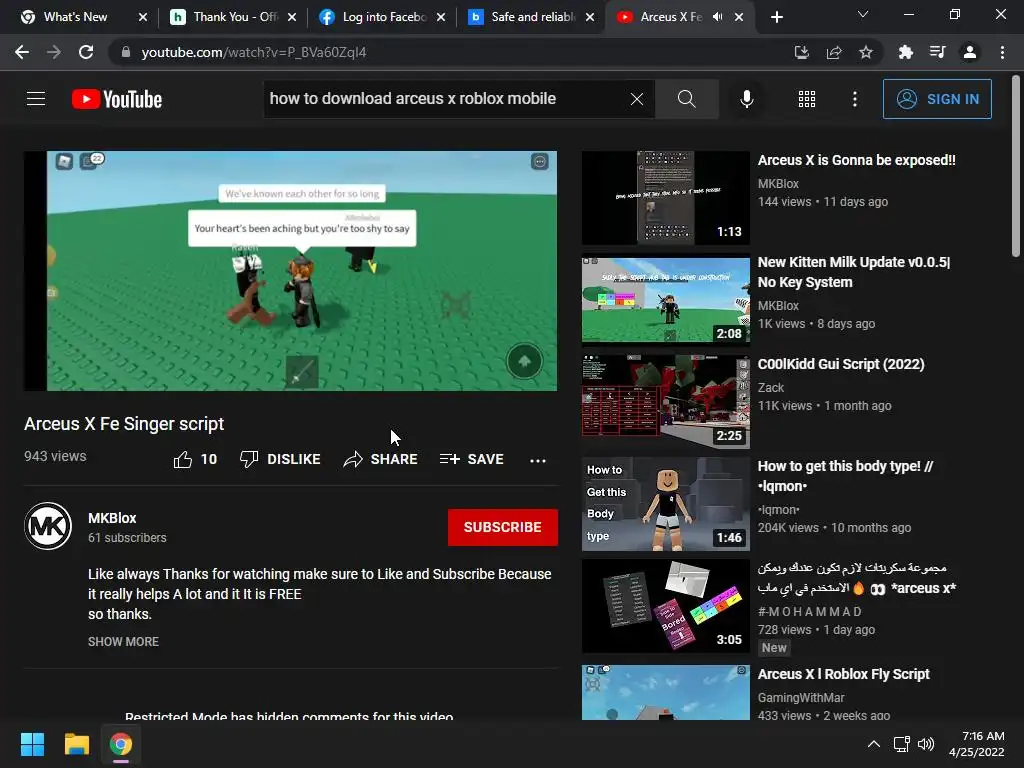Open the Chrome profile icon

coord(970,52)
